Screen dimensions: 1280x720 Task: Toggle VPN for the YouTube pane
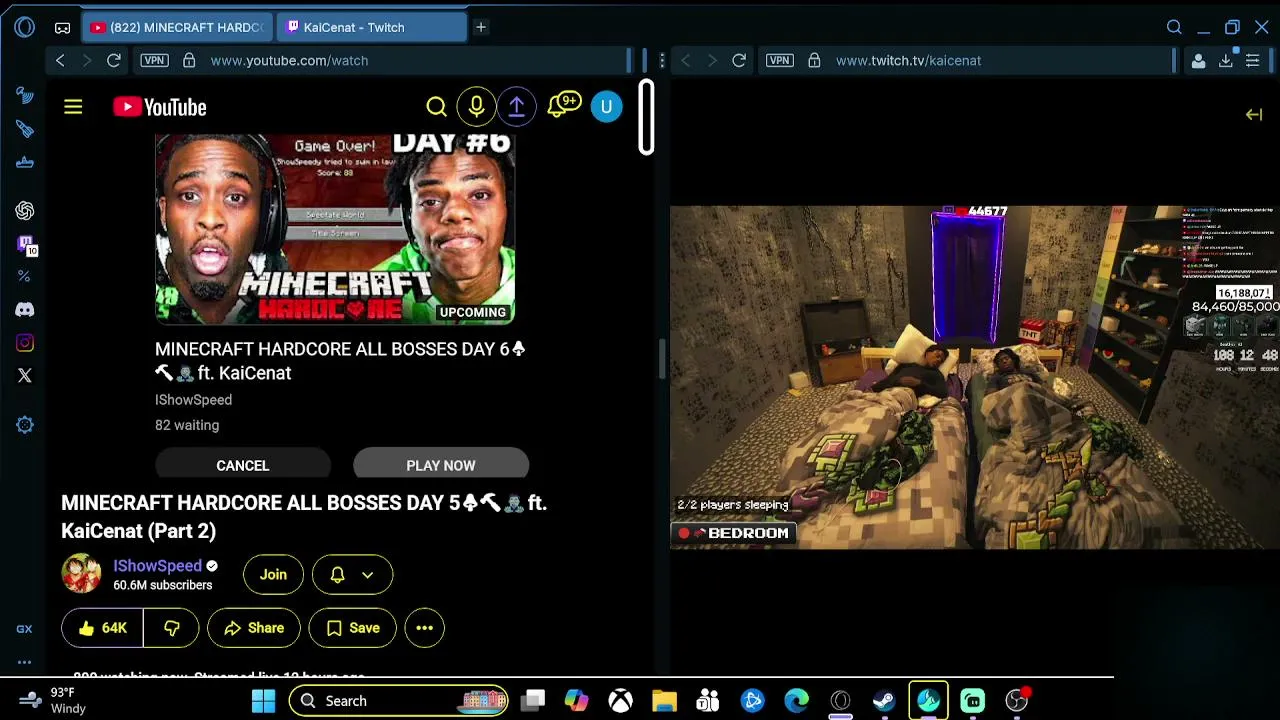pos(154,60)
